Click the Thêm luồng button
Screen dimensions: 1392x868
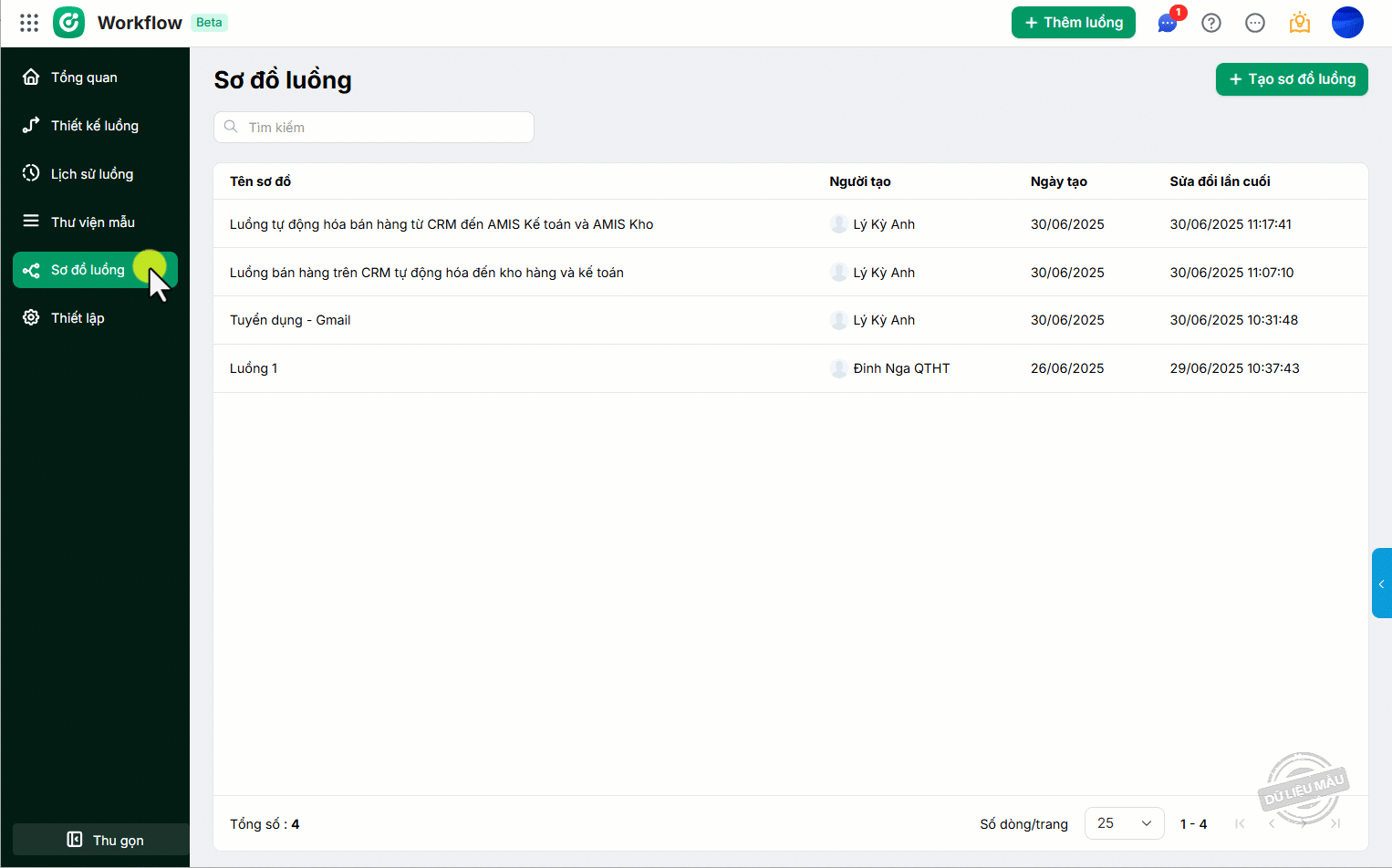click(1073, 23)
